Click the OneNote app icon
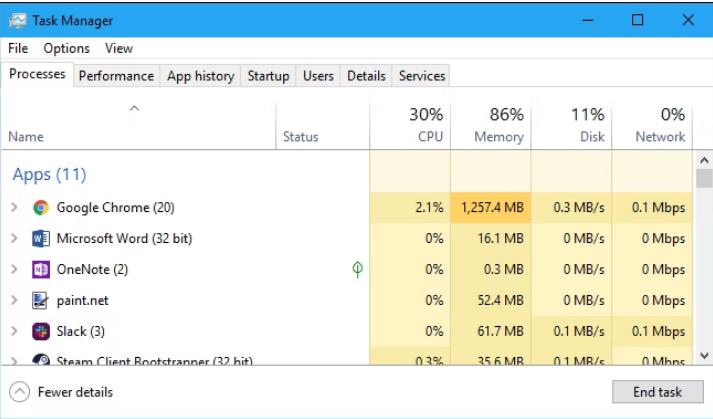This screenshot has height=419, width=713. (41, 270)
